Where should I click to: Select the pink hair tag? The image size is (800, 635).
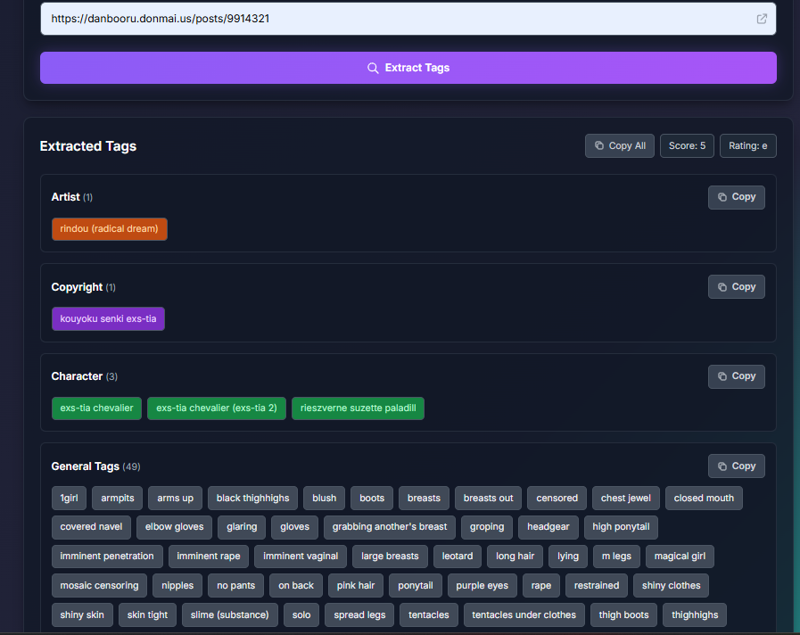click(x=356, y=585)
